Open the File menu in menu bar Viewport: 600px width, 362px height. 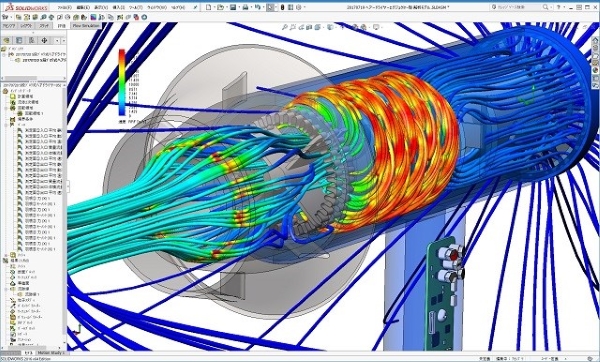tap(64, 7)
